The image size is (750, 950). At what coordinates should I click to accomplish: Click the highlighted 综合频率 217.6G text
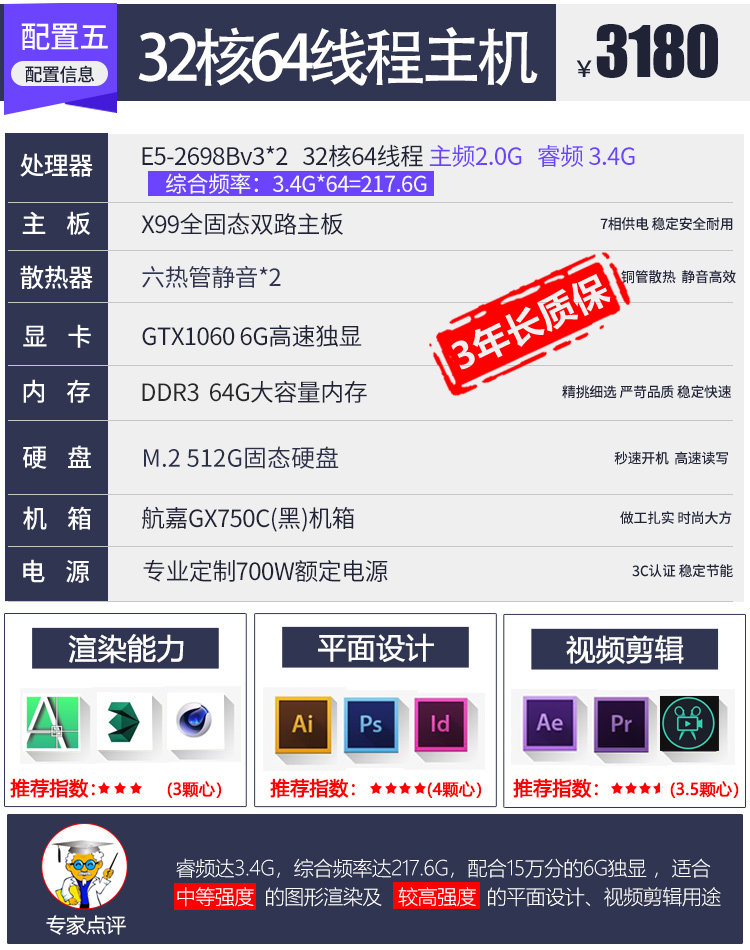tap(291, 184)
